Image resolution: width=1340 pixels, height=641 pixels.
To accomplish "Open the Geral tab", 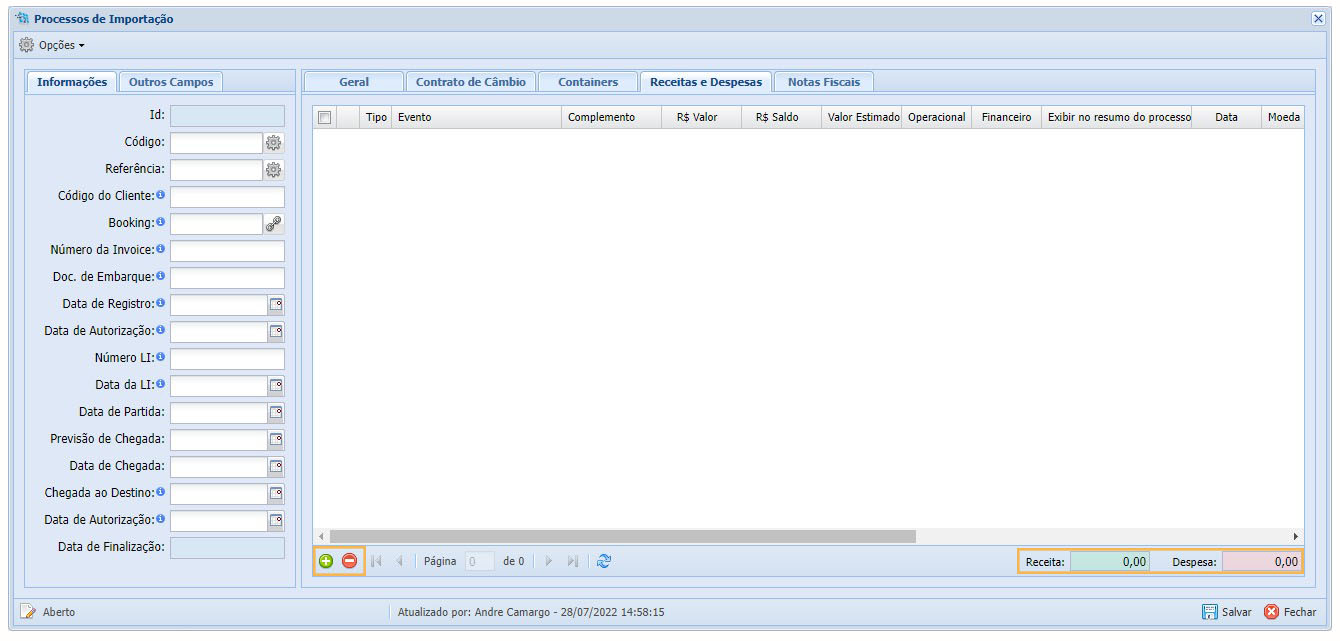I will click(354, 82).
